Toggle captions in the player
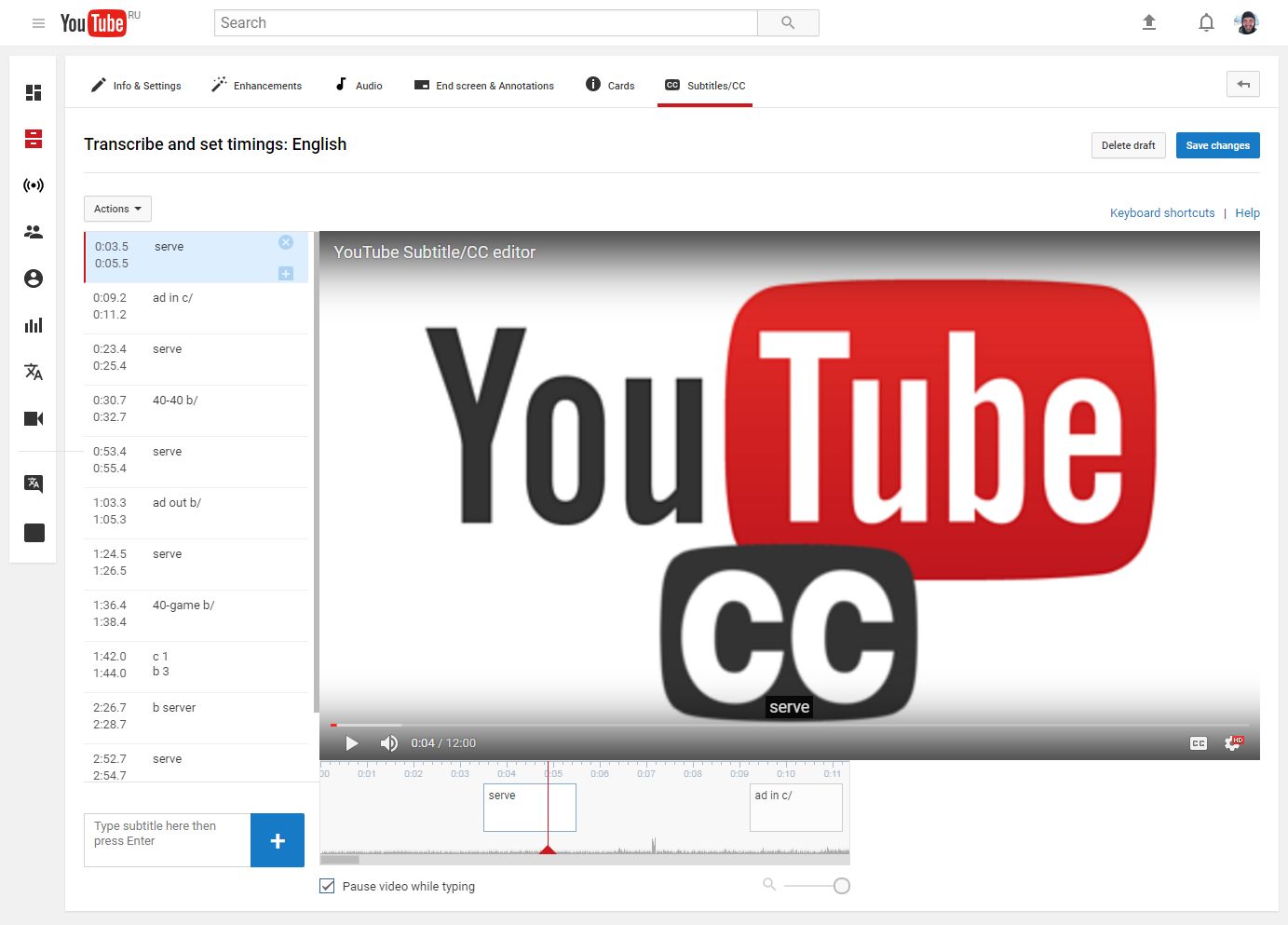The image size is (1288, 925). pos(1199,743)
